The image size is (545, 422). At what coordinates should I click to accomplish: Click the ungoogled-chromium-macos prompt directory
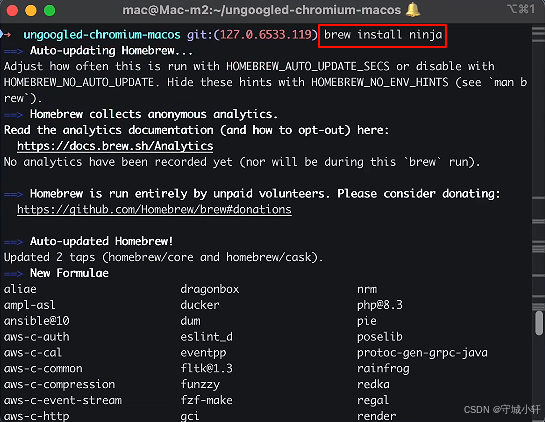102,35
